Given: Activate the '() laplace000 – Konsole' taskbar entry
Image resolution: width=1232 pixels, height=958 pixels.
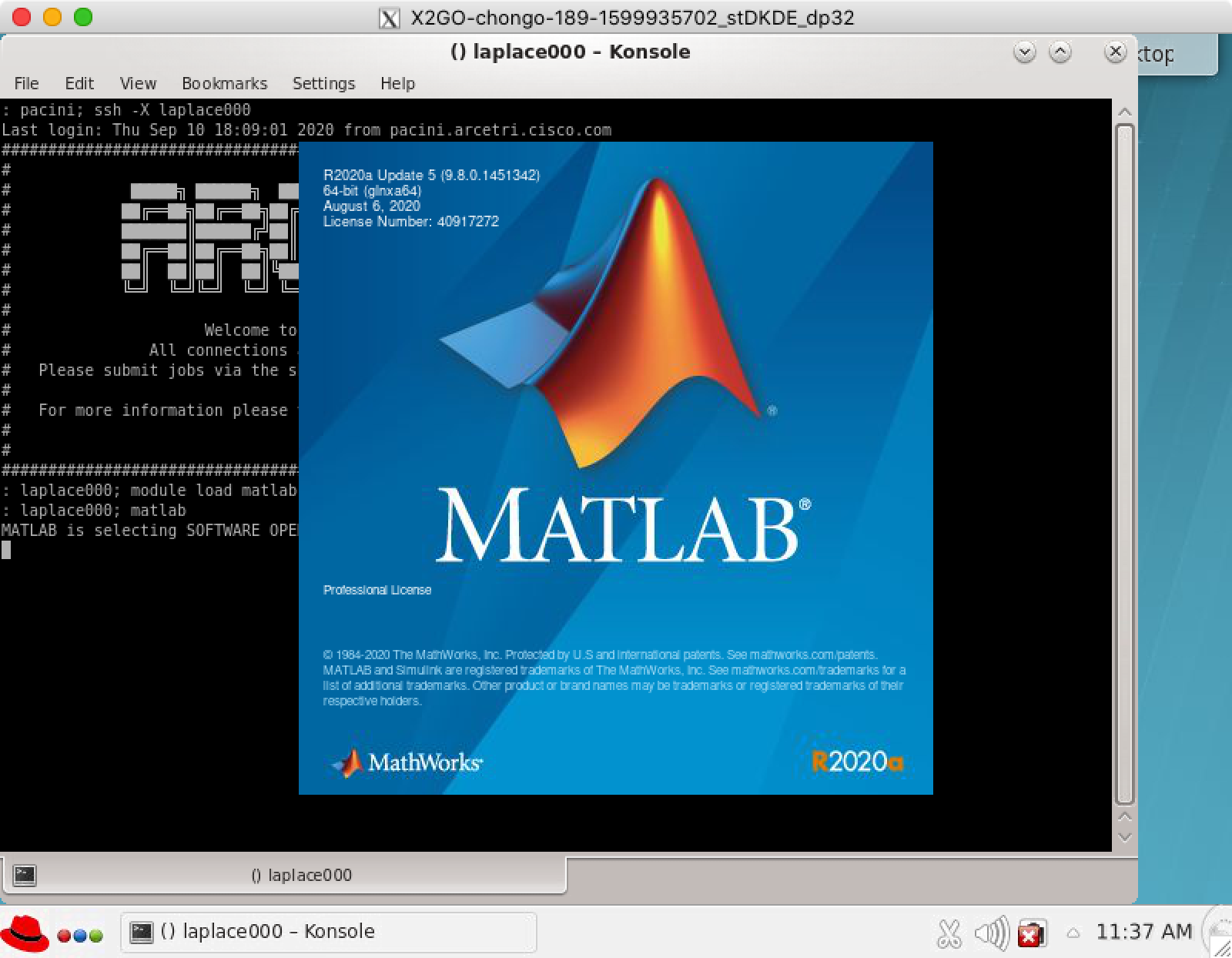Looking at the screenshot, I should point(329,932).
